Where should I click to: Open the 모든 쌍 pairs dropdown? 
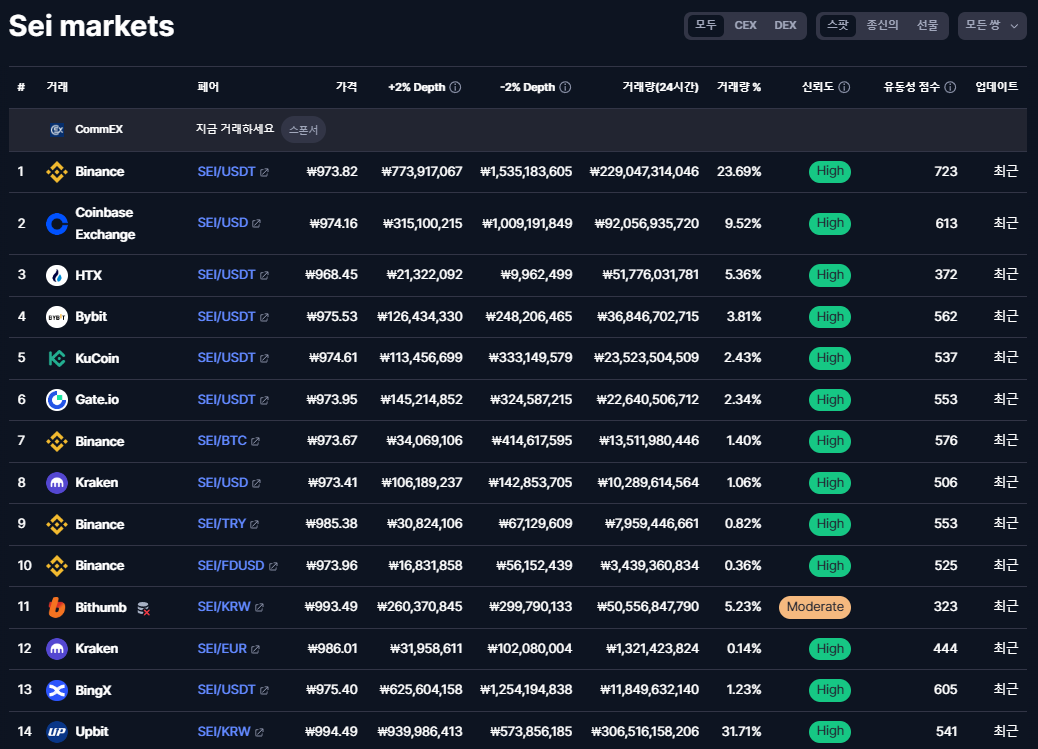(x=991, y=26)
